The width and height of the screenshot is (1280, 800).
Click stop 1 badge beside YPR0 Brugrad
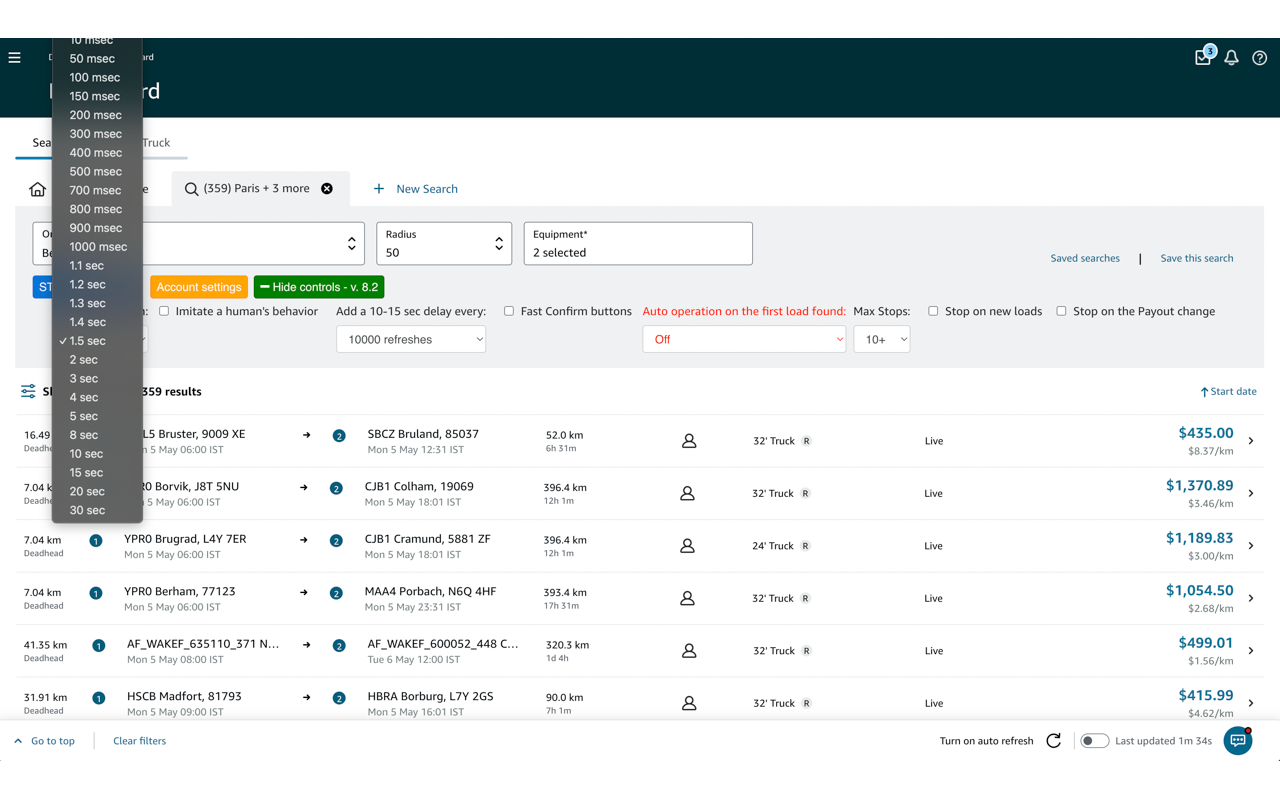click(96, 541)
